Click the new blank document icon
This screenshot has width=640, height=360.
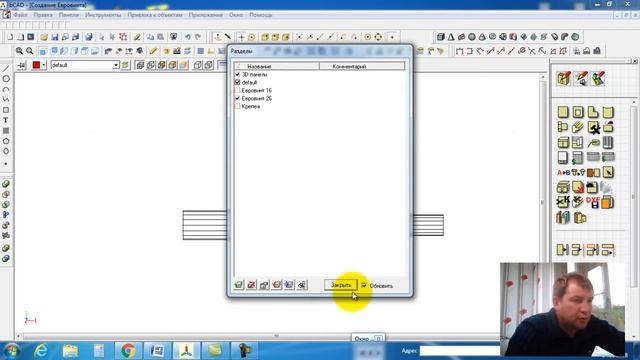[10, 37]
